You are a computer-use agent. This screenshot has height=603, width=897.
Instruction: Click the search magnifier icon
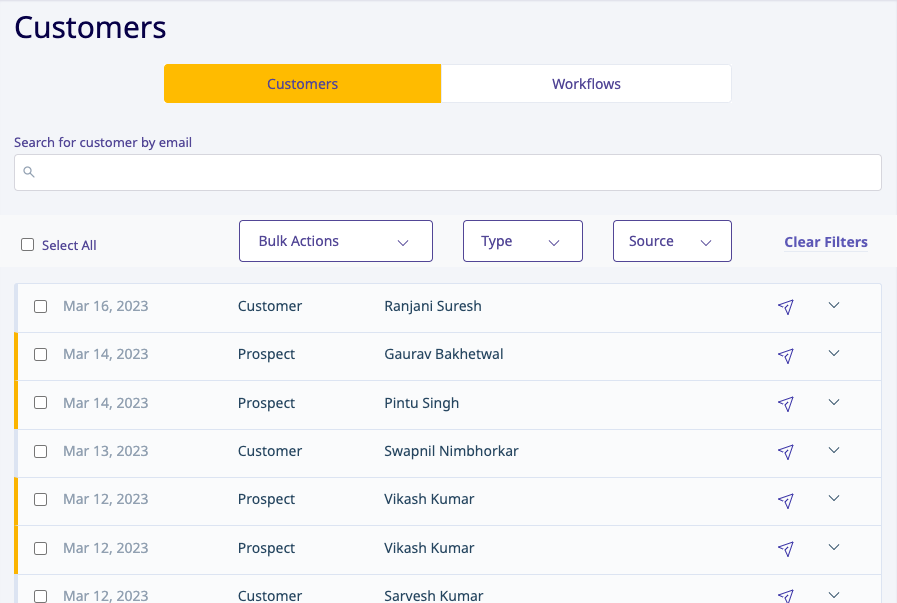point(29,172)
